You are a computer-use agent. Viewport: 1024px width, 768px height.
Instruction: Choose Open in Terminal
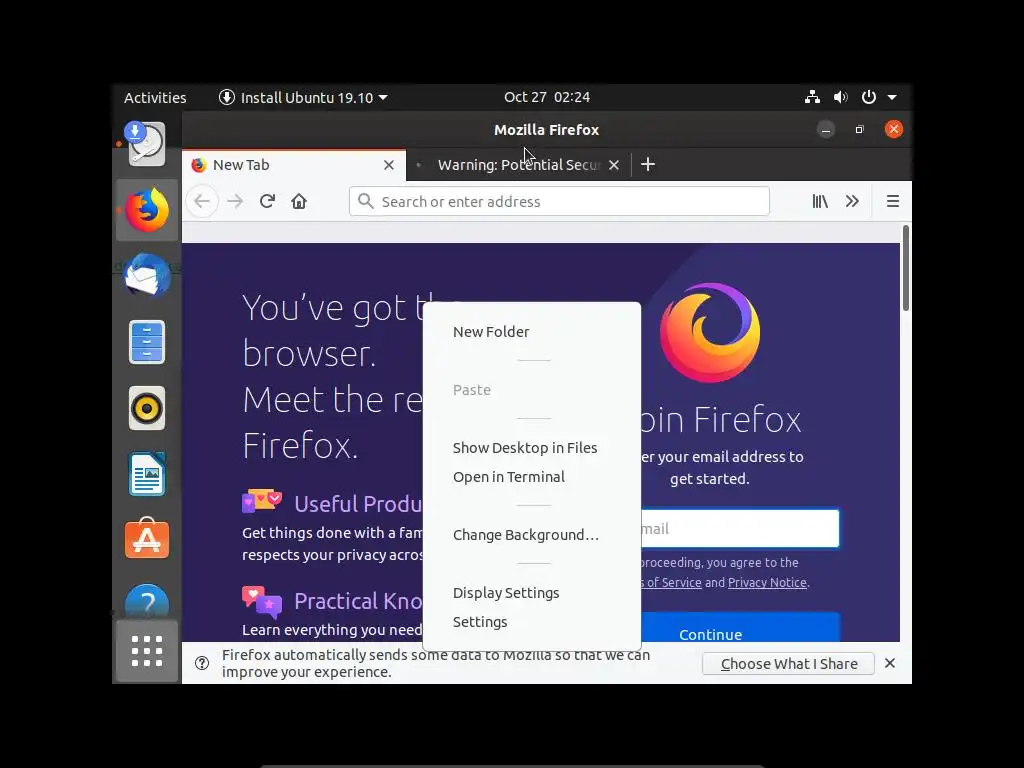coord(509,477)
